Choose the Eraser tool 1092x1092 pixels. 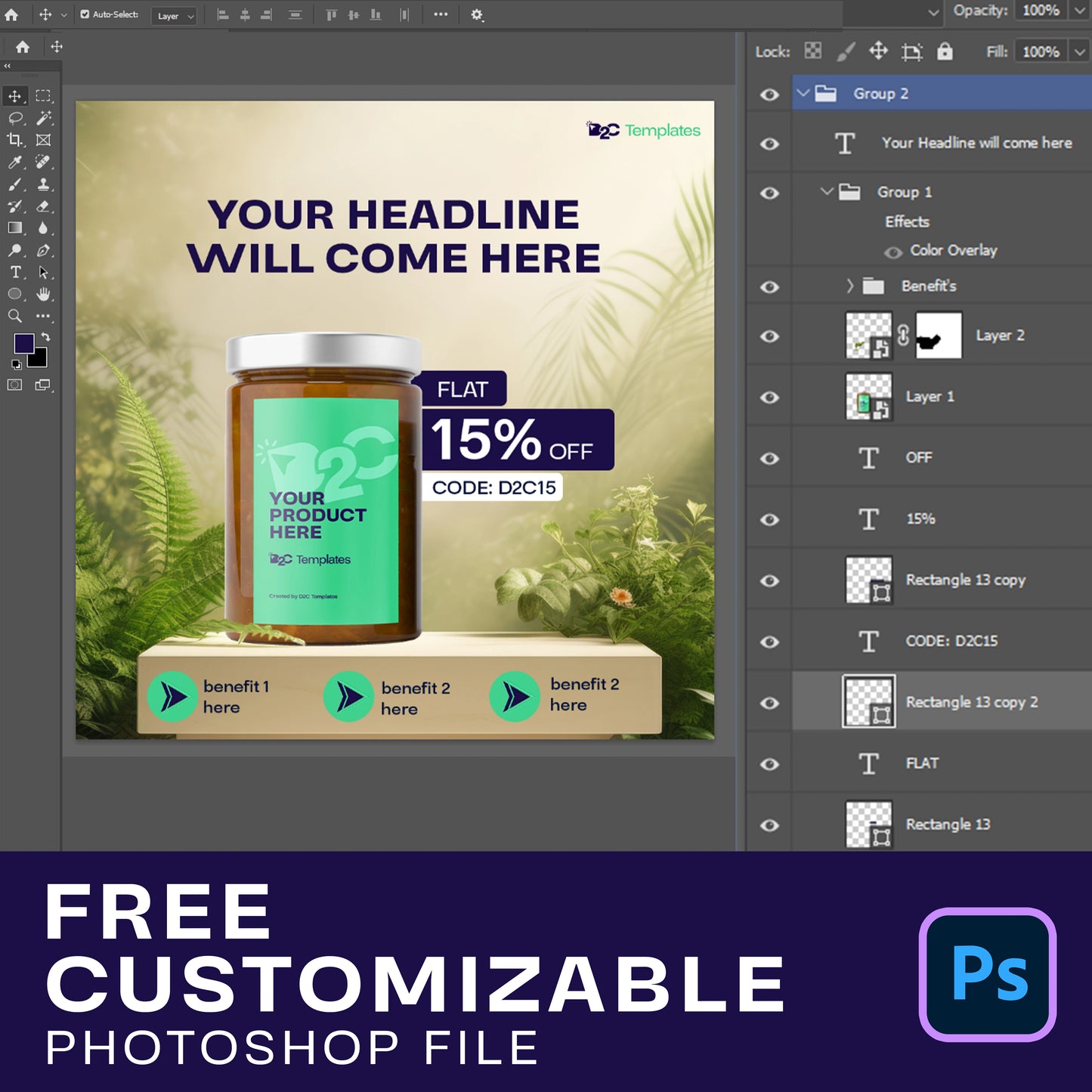point(44,206)
